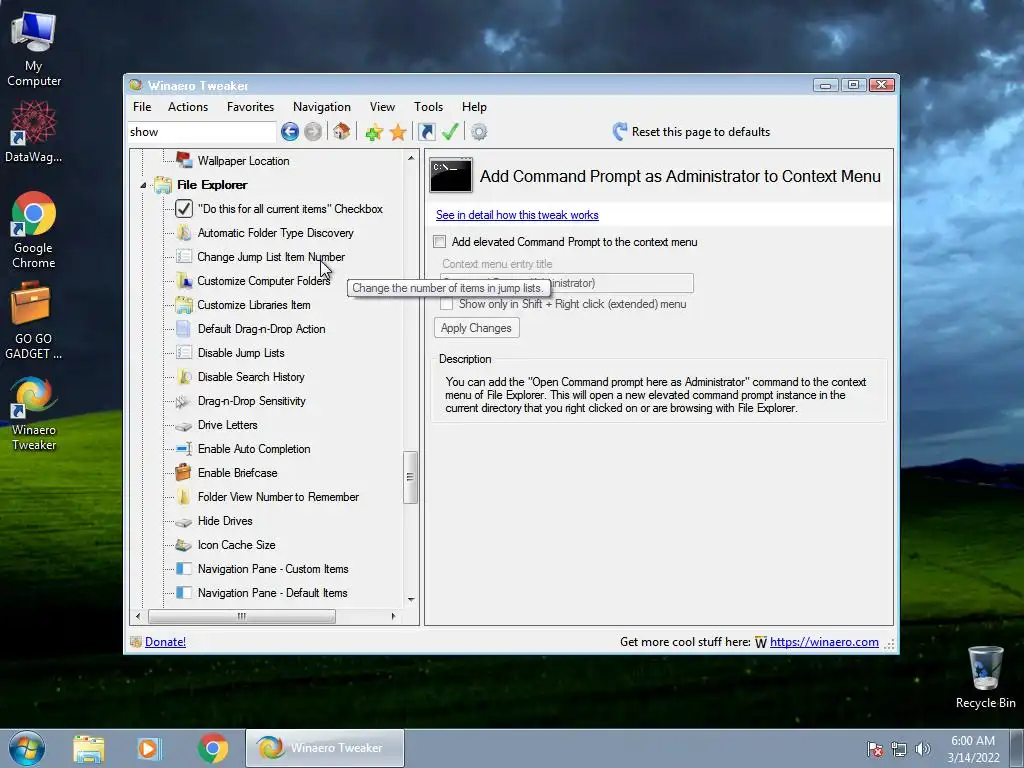This screenshot has height=768, width=1024.
Task: Select the Wallpaper Location icon in tree
Action: [x=184, y=160]
